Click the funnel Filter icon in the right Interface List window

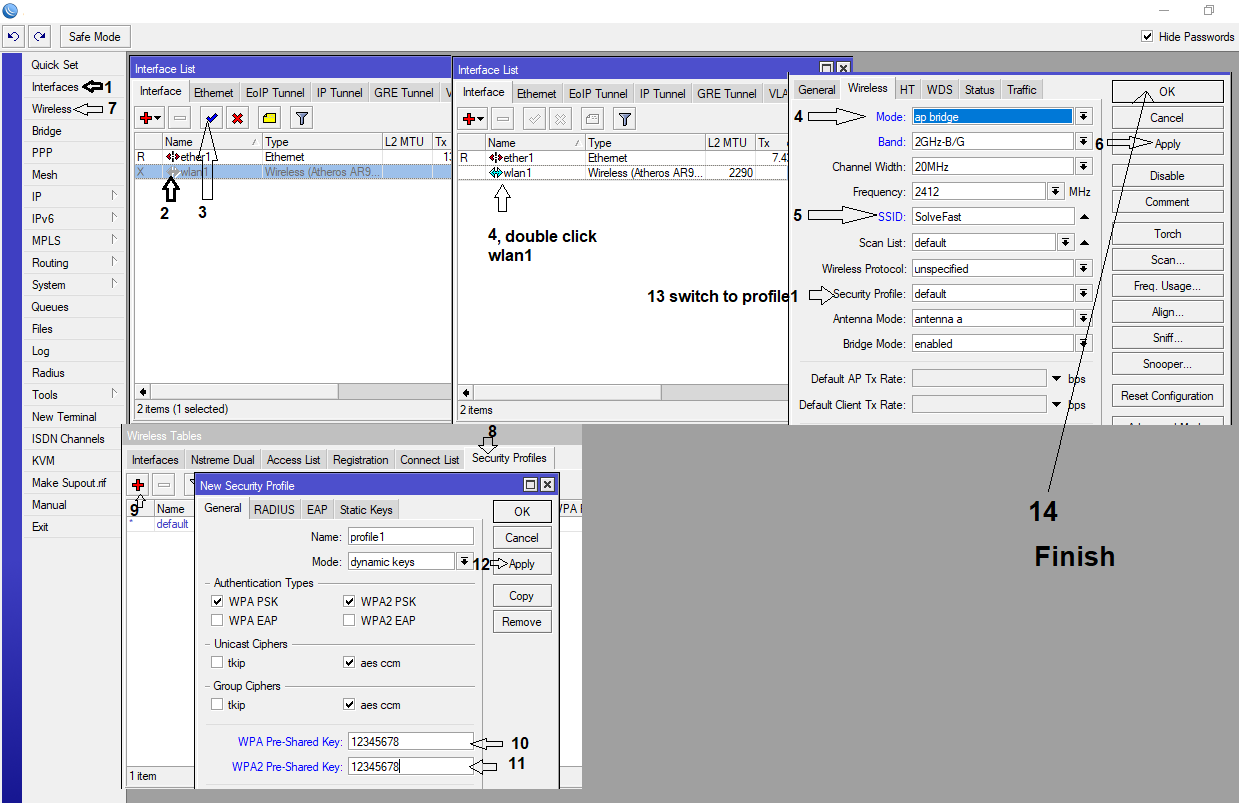pyautogui.click(x=624, y=119)
